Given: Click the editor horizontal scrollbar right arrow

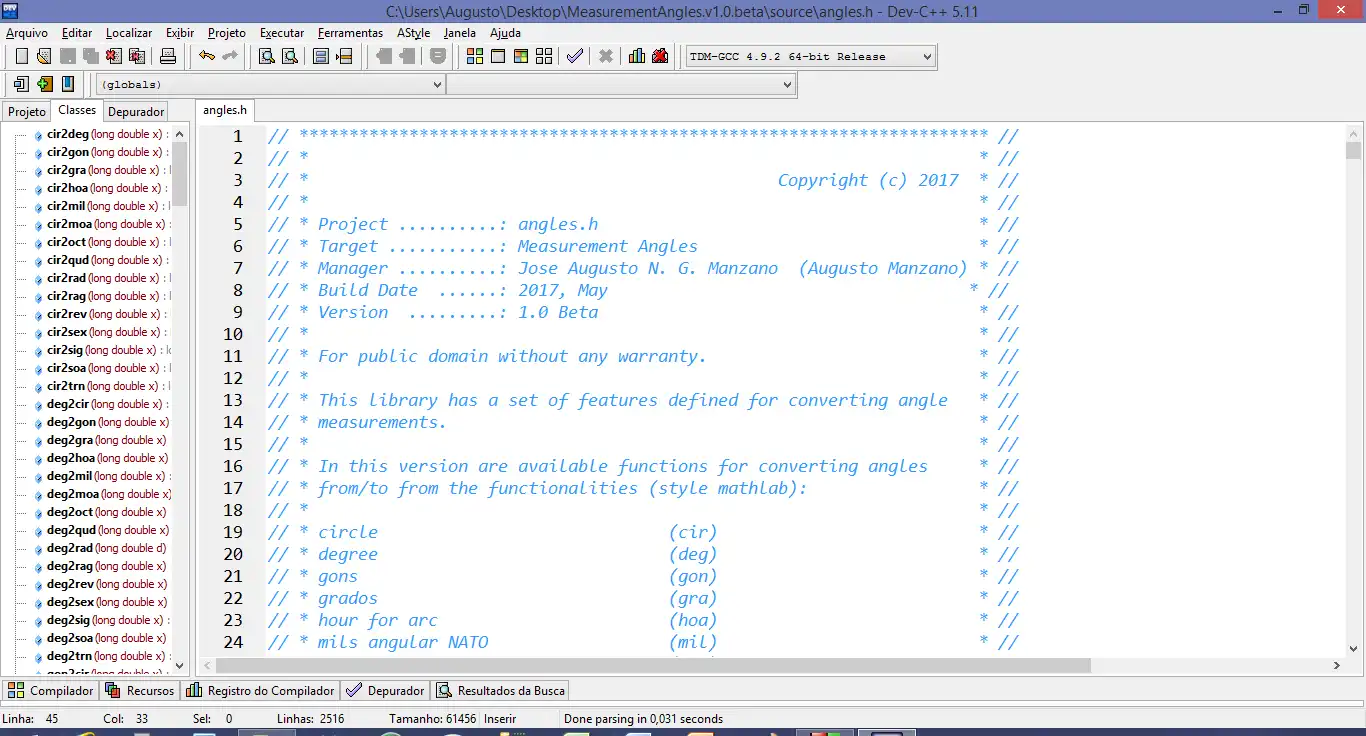Looking at the screenshot, I should click(1337, 665).
